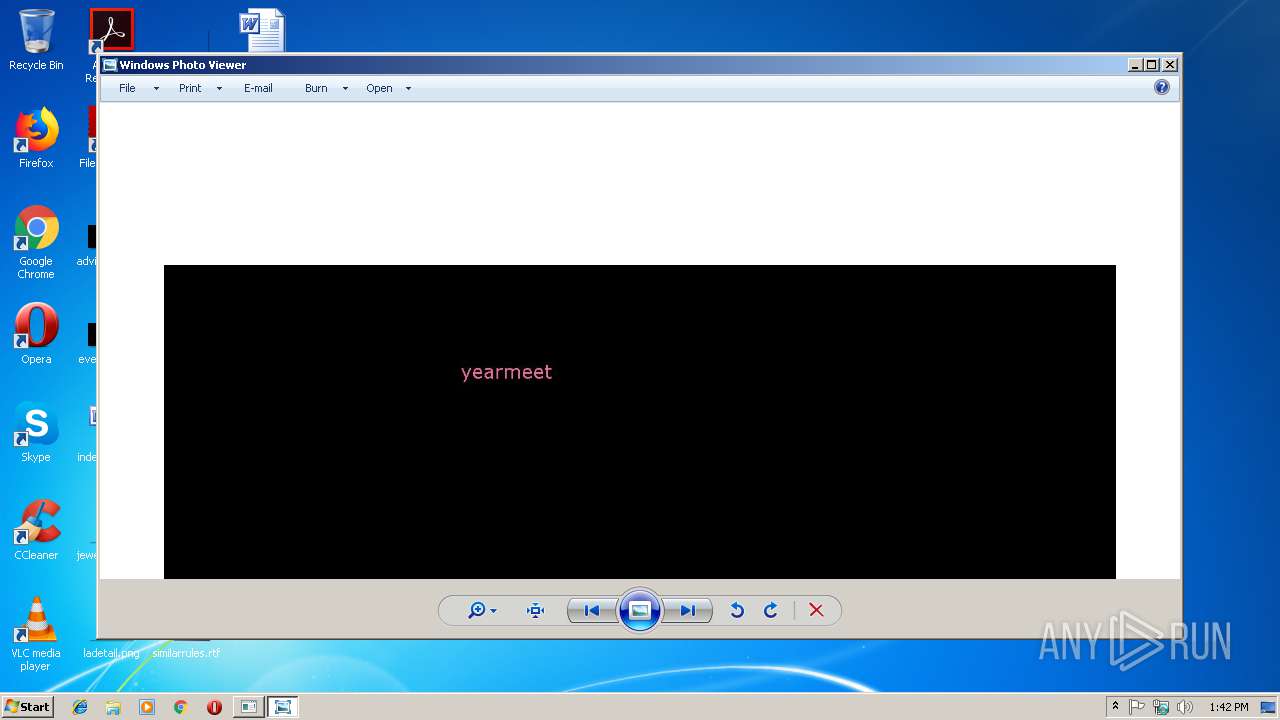
Task: Select ladetail.png desktop file
Action: (x=111, y=653)
